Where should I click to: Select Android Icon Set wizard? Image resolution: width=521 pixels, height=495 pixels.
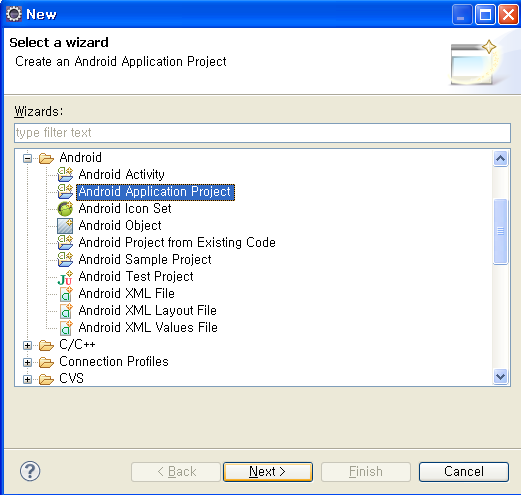(125, 209)
